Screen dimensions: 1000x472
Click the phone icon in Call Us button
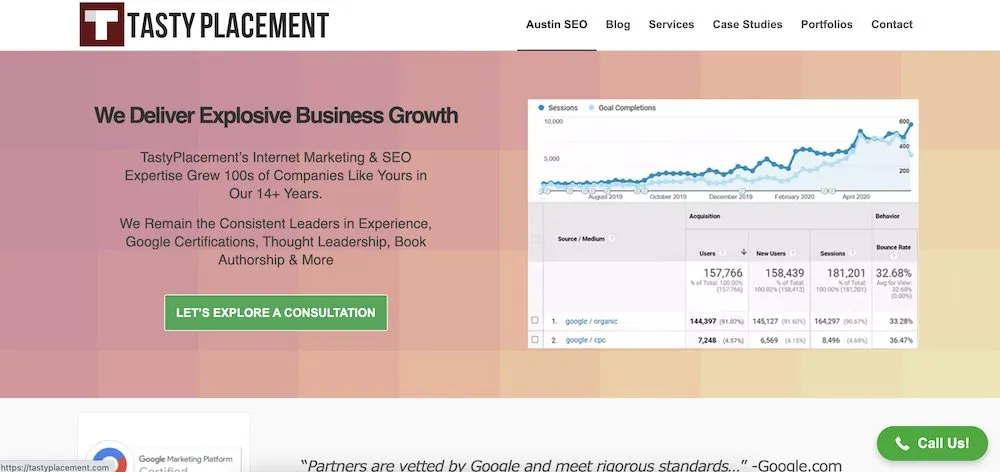tap(902, 443)
